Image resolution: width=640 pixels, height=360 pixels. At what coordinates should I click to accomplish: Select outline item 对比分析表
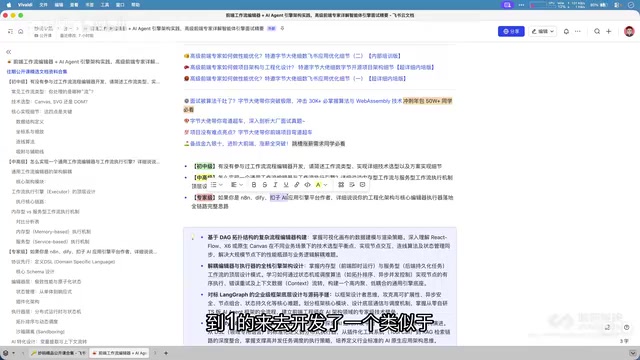coord(27,222)
